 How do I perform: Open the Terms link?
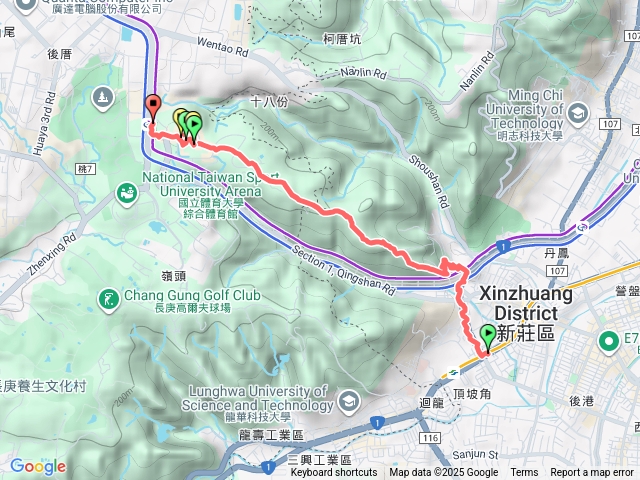coord(524,473)
